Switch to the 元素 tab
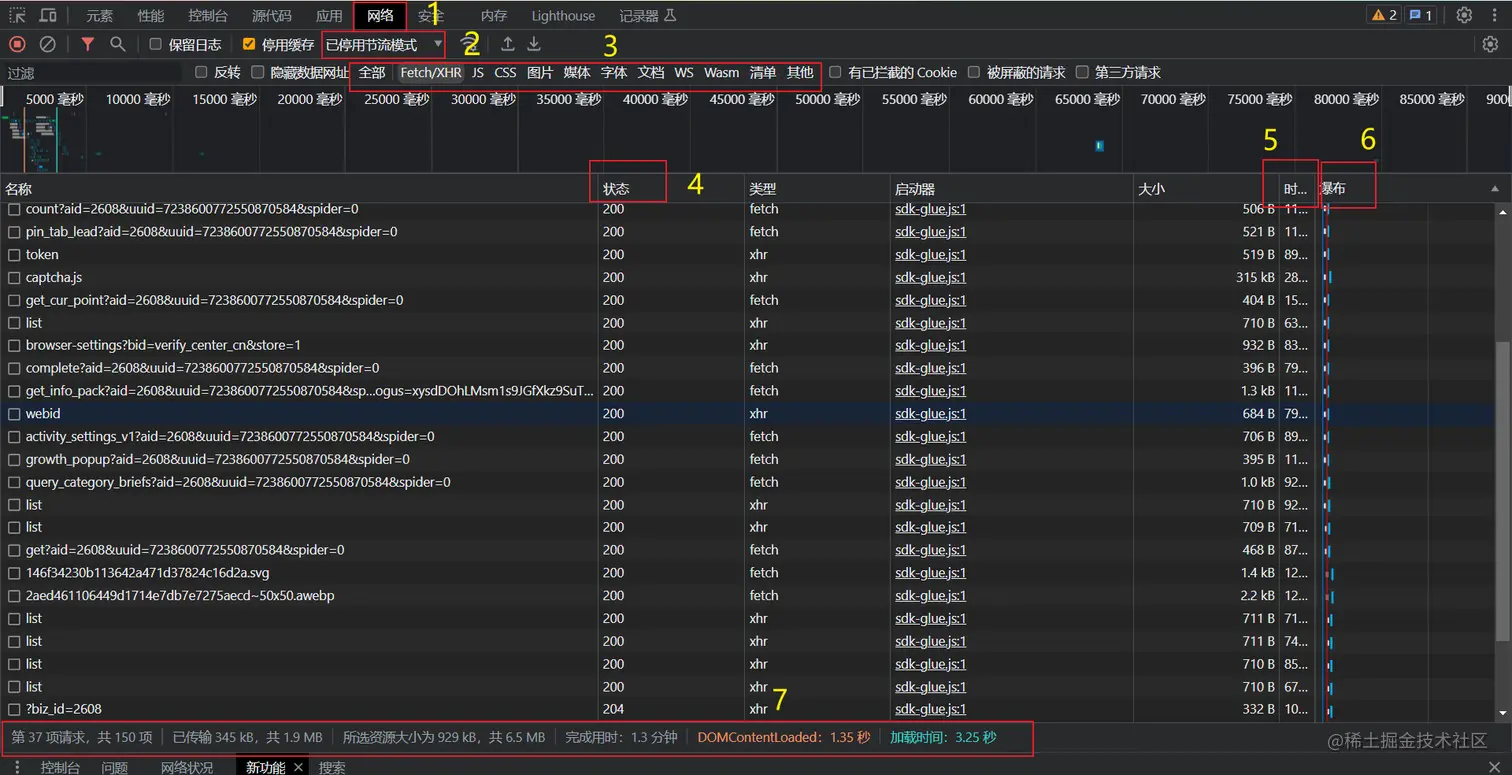Screen dimensions: 1512x775 pos(99,16)
